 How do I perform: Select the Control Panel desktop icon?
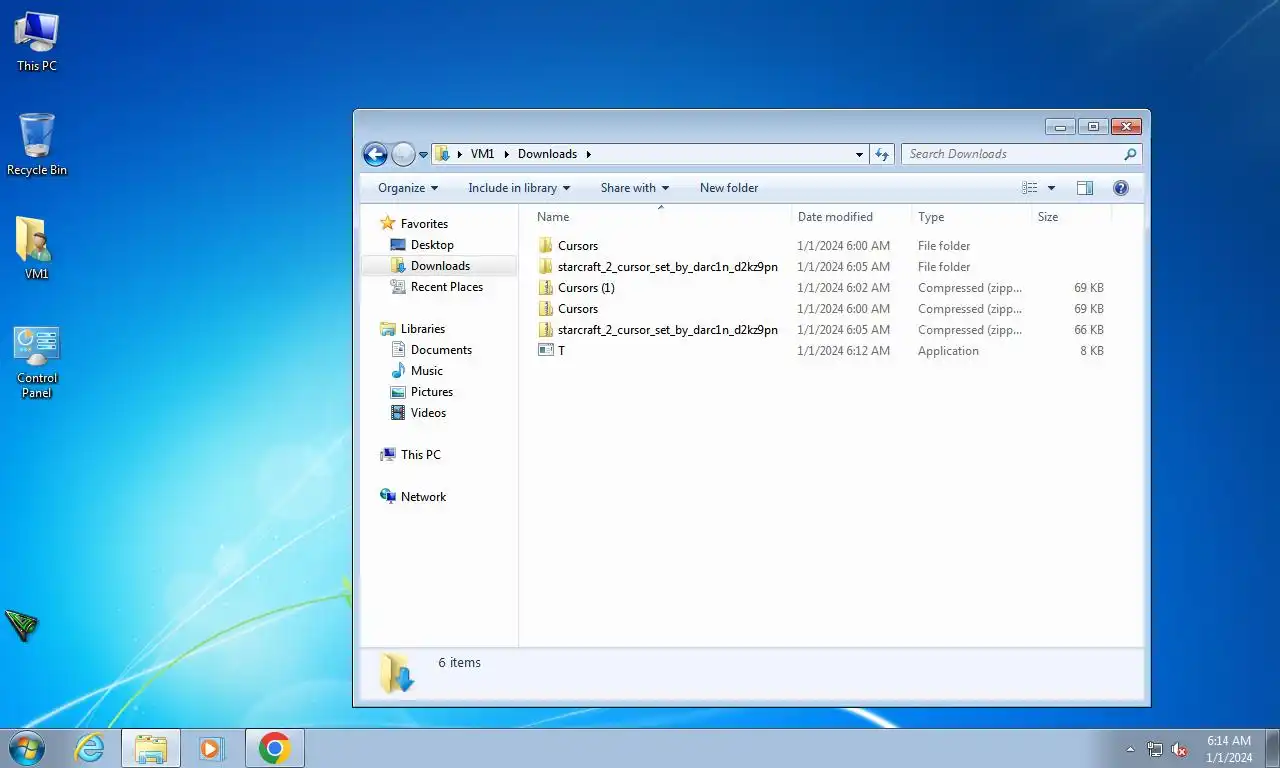[x=37, y=362]
